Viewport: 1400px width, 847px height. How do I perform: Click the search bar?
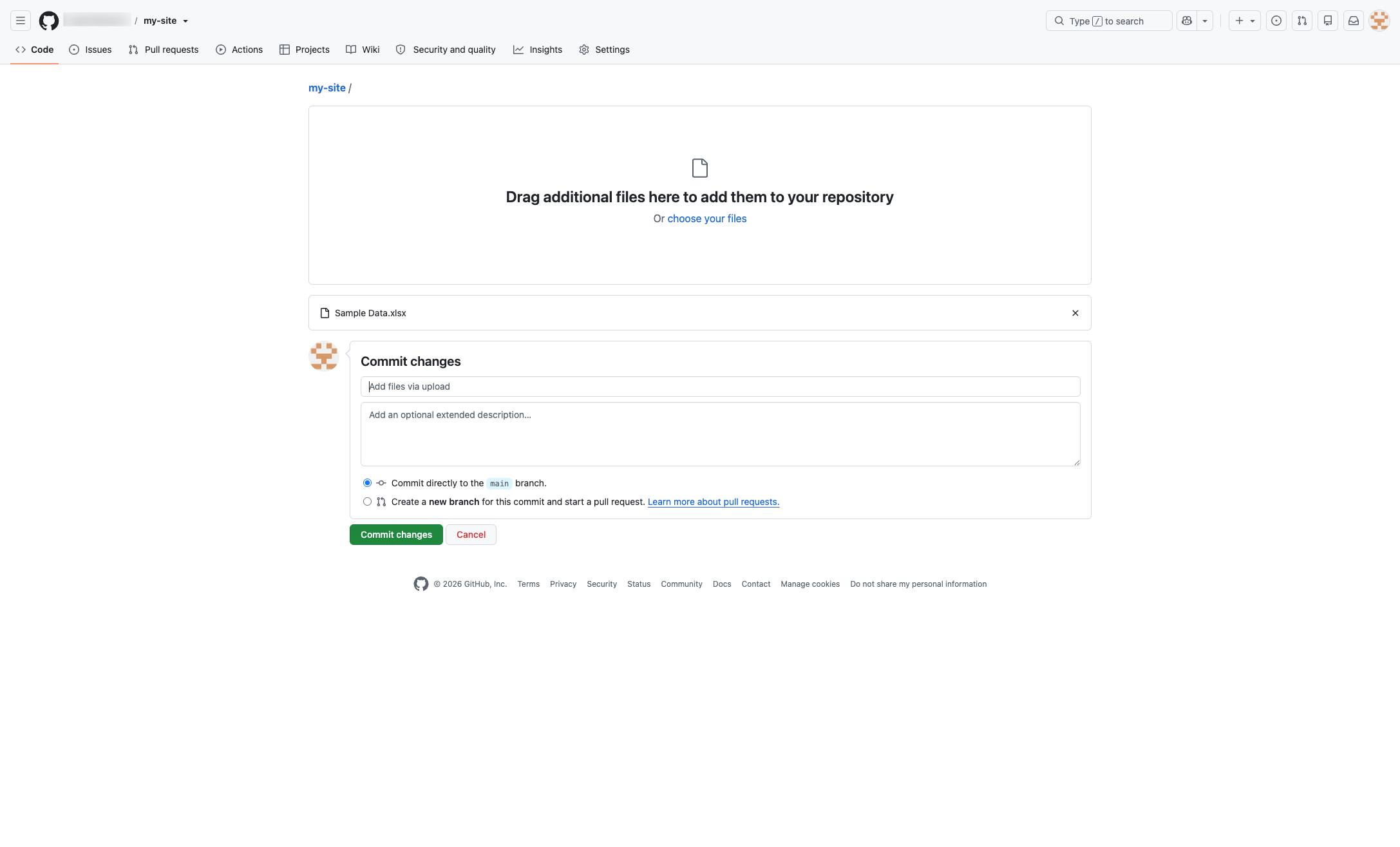(1109, 21)
